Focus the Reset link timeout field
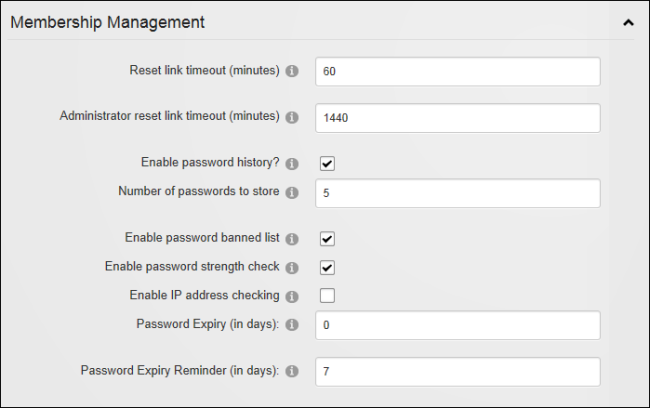The image size is (650, 408). [x=458, y=72]
